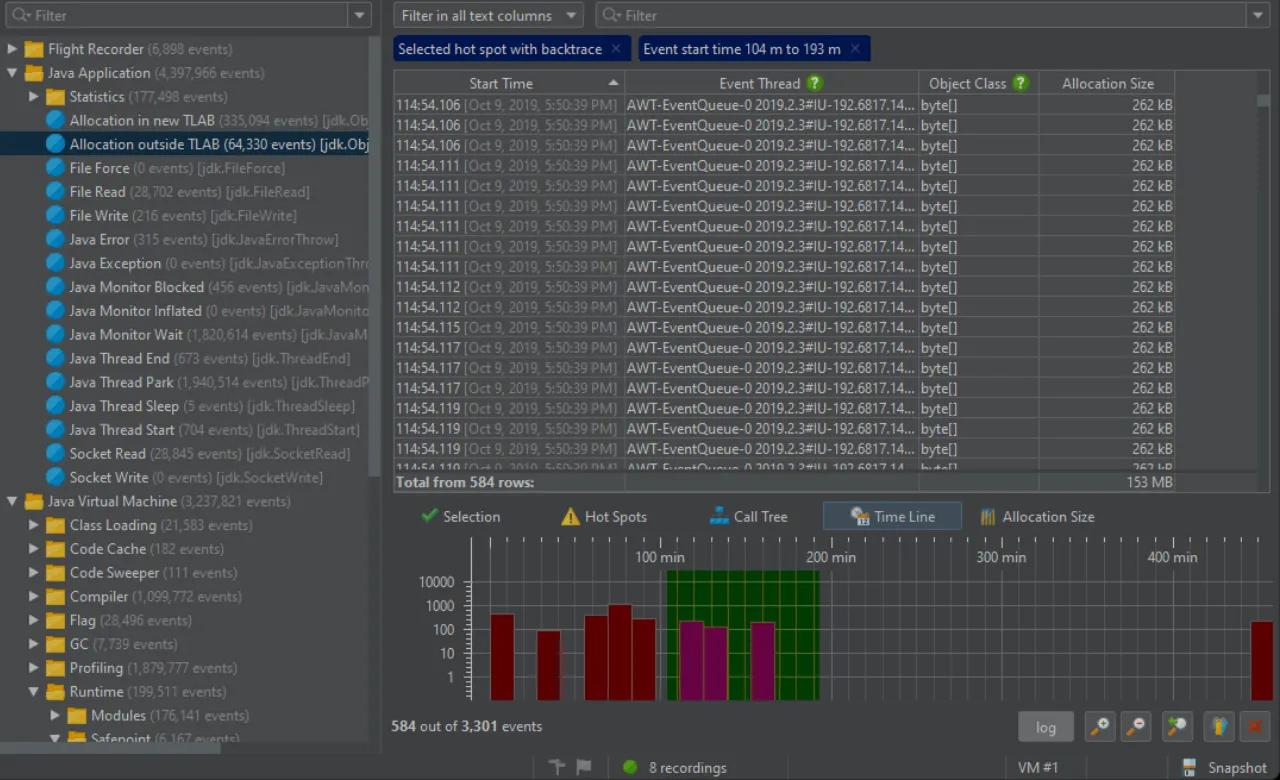Screen dimensions: 1280x780
Task: Select the zoom out magnifier icon
Action: click(1135, 727)
